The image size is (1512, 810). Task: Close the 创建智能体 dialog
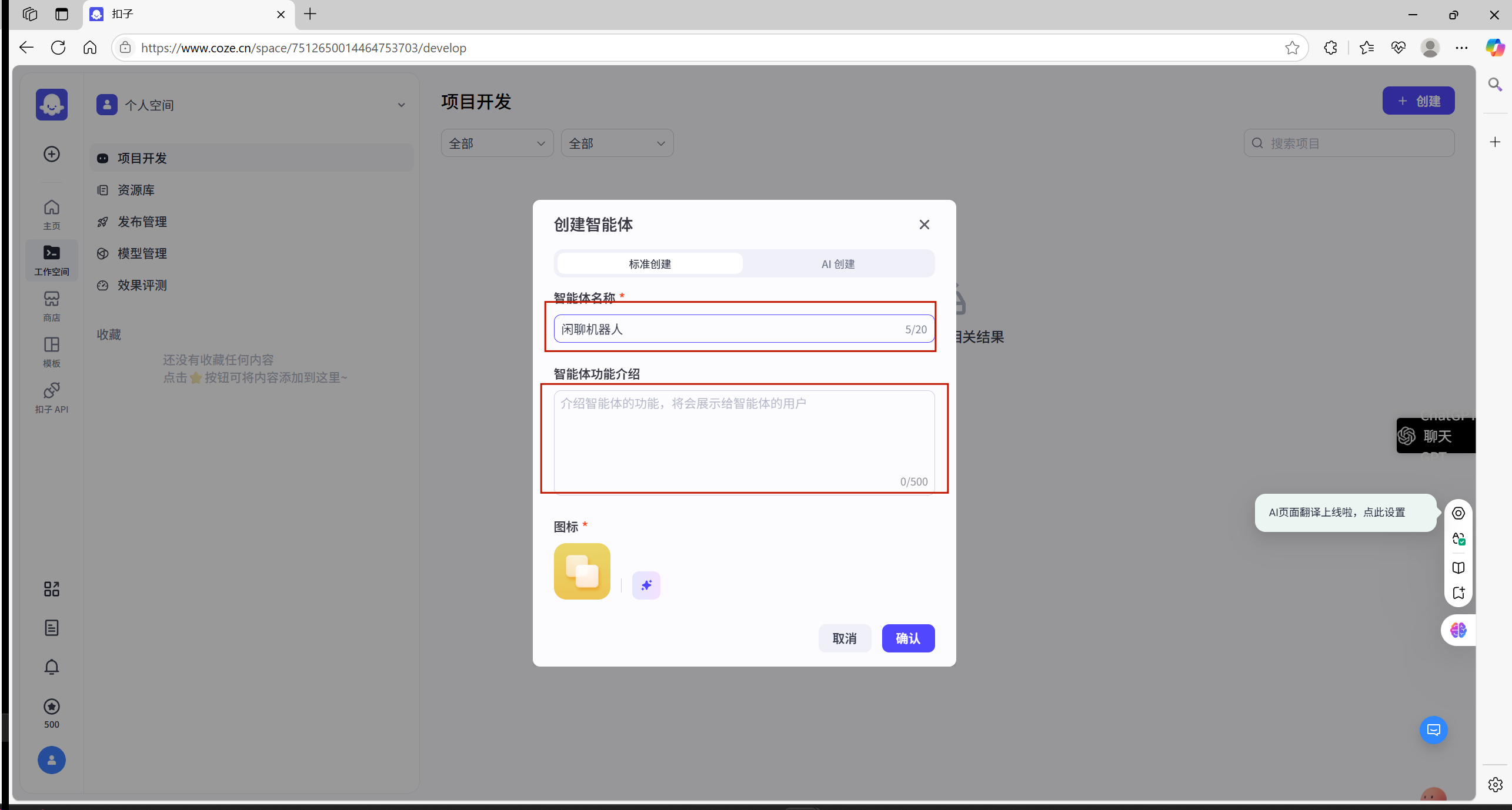pyautogui.click(x=924, y=225)
